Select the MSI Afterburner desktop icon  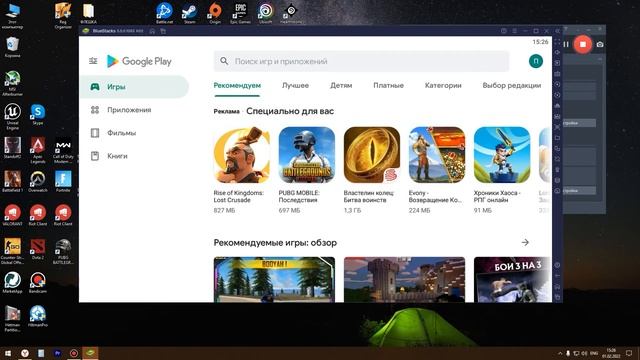[x=13, y=83]
